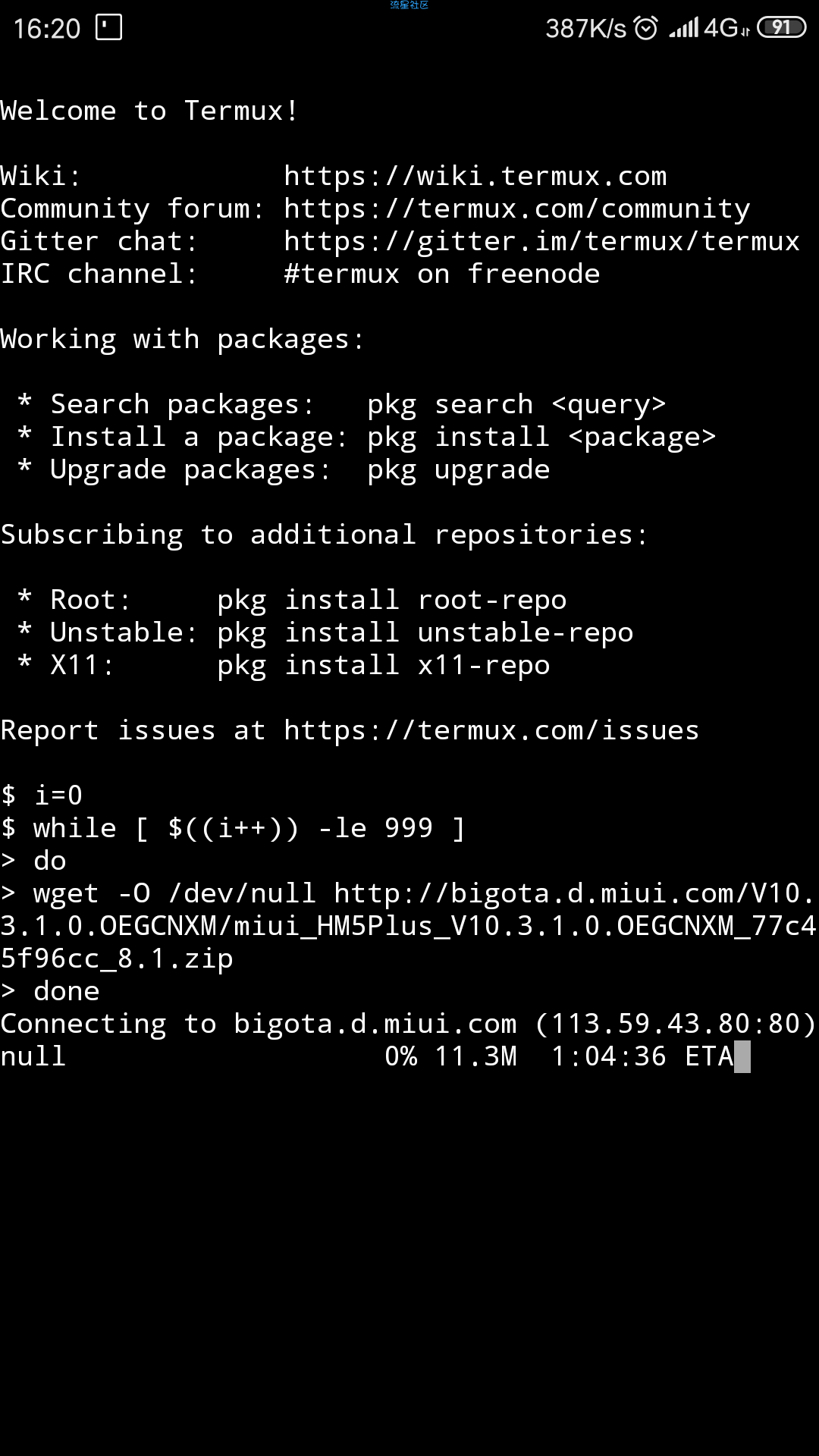Tap the 387K/s network speed indicator
819x1456 pixels.
click(585, 29)
